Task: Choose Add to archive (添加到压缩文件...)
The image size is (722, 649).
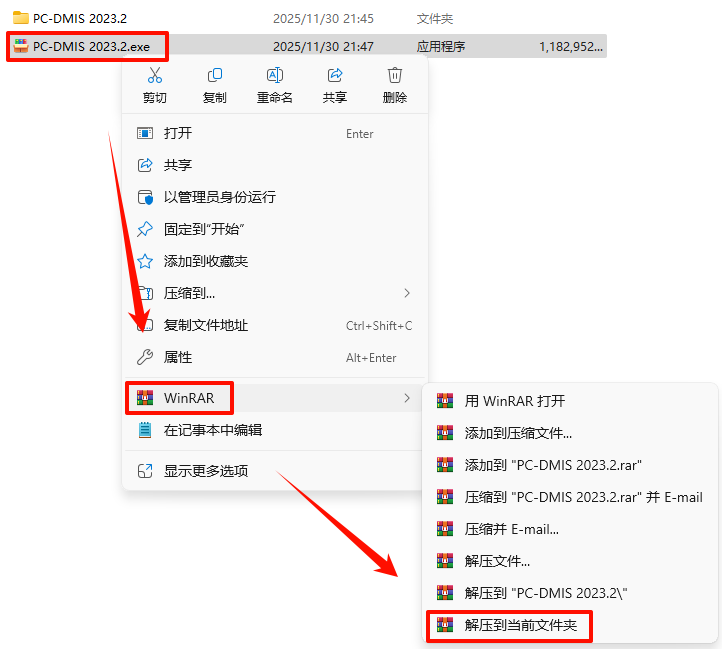Action: pos(570,433)
